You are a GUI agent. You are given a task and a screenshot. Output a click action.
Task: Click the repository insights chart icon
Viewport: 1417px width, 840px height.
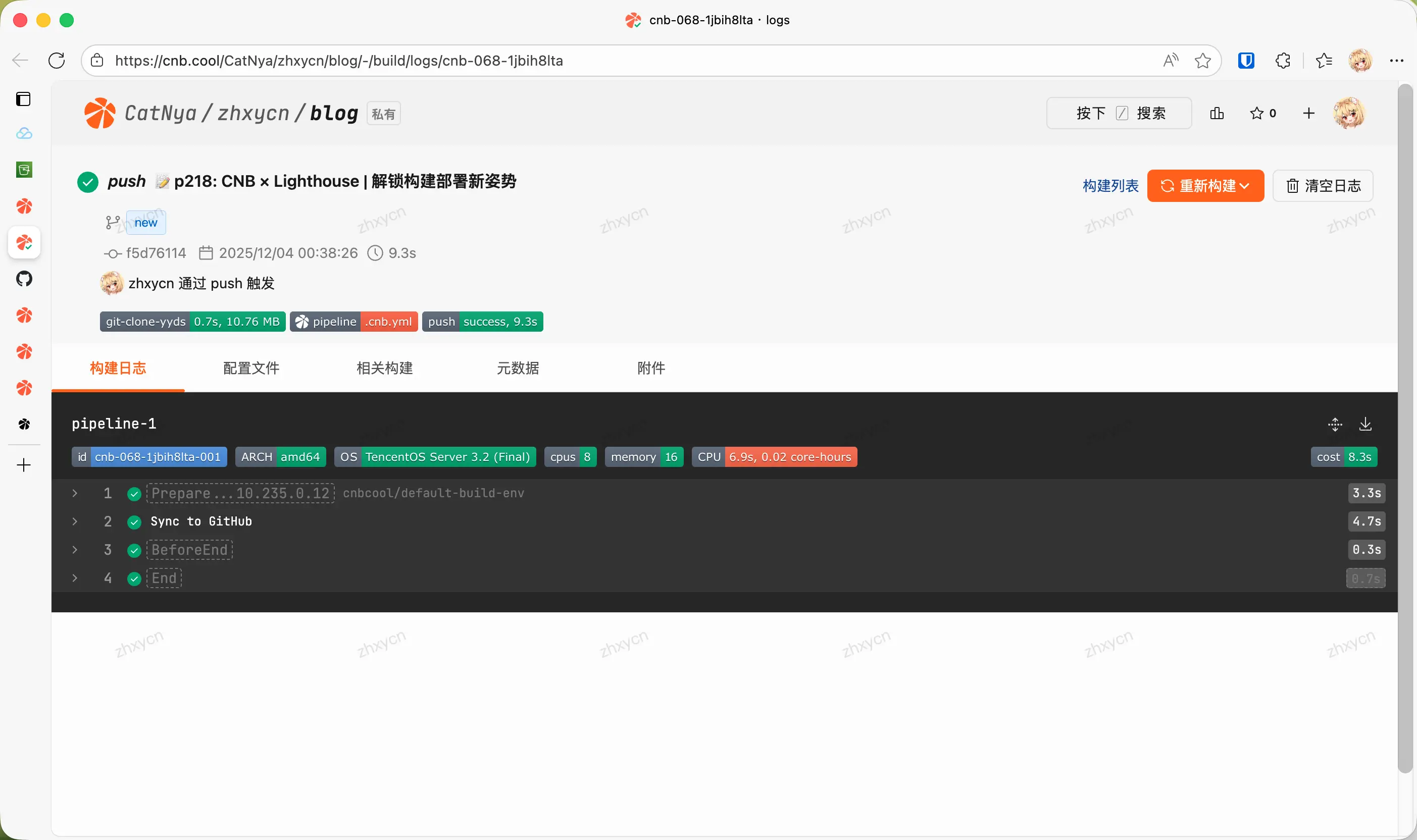[x=1217, y=113]
